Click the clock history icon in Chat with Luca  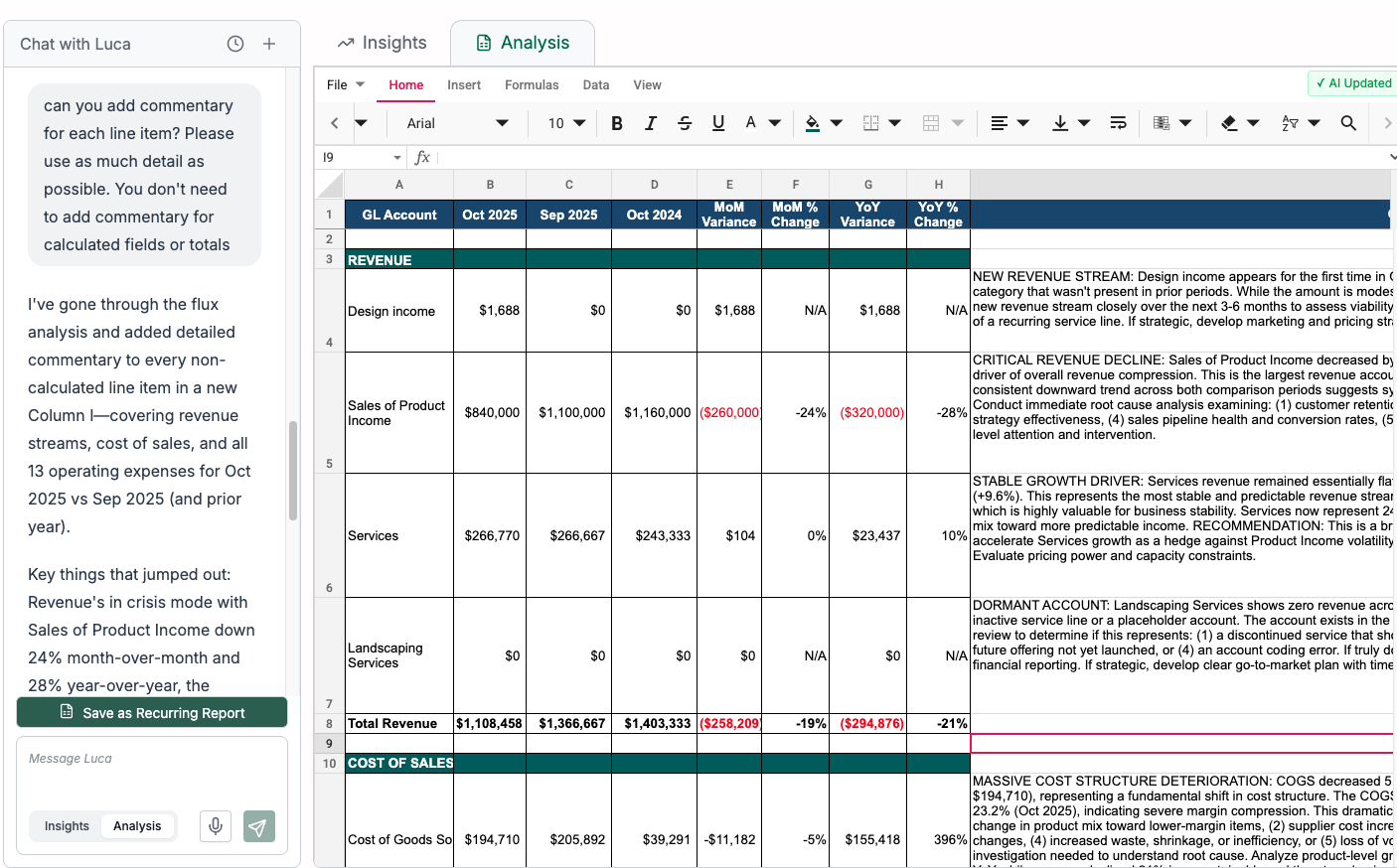(x=234, y=44)
